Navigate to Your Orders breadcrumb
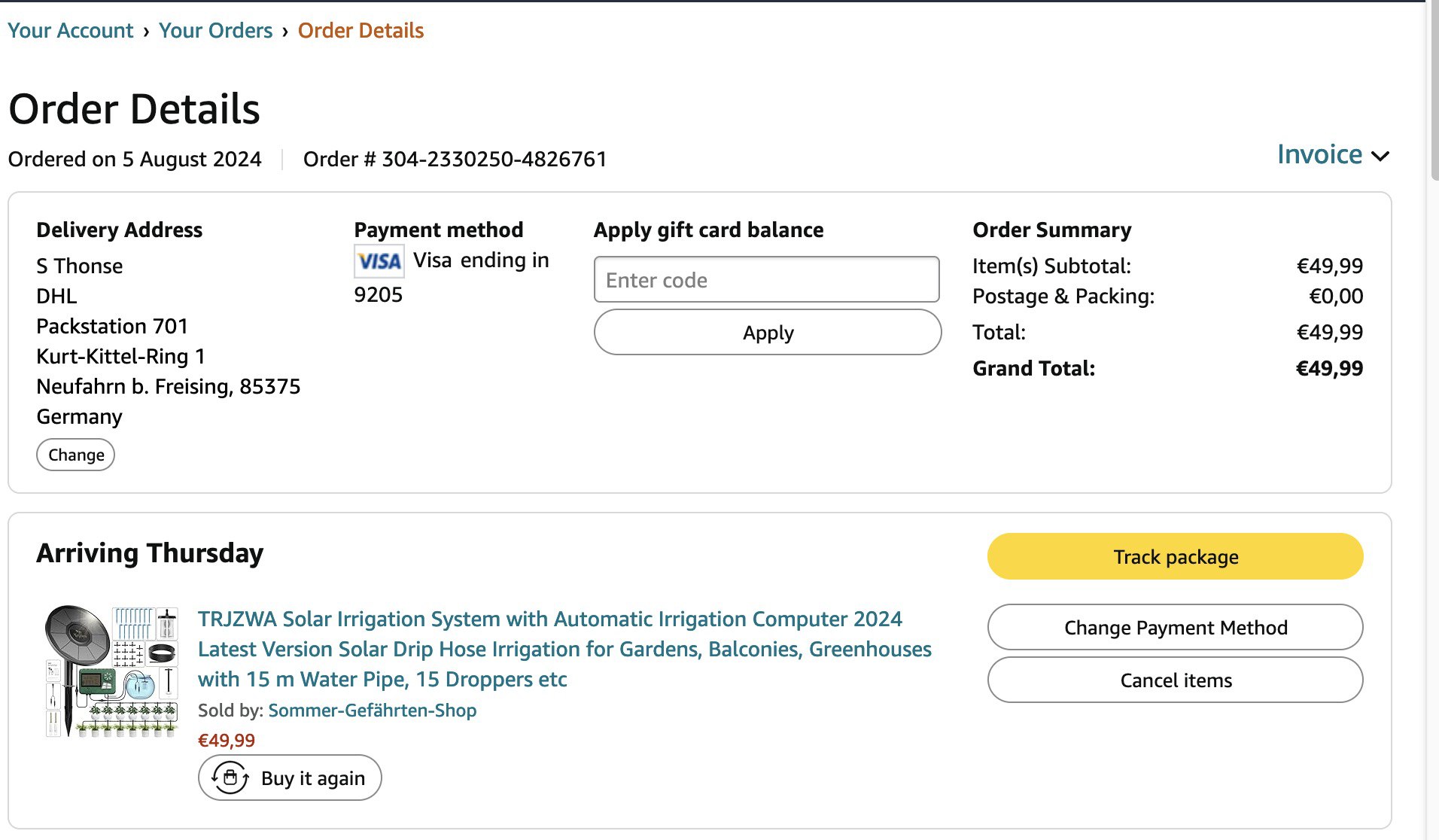The height and width of the screenshot is (840, 1439). 215,31
